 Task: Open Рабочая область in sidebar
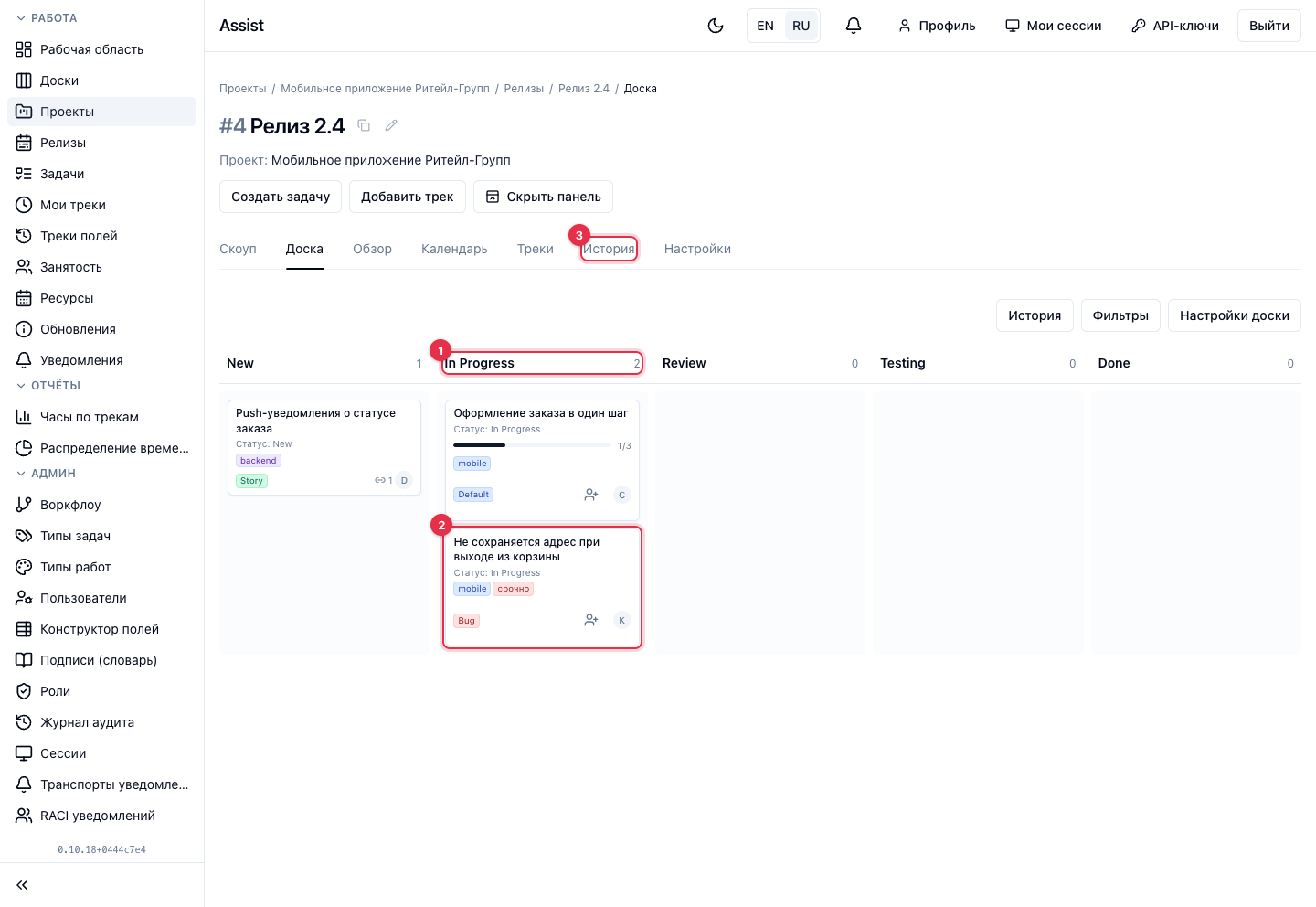tap(102, 49)
